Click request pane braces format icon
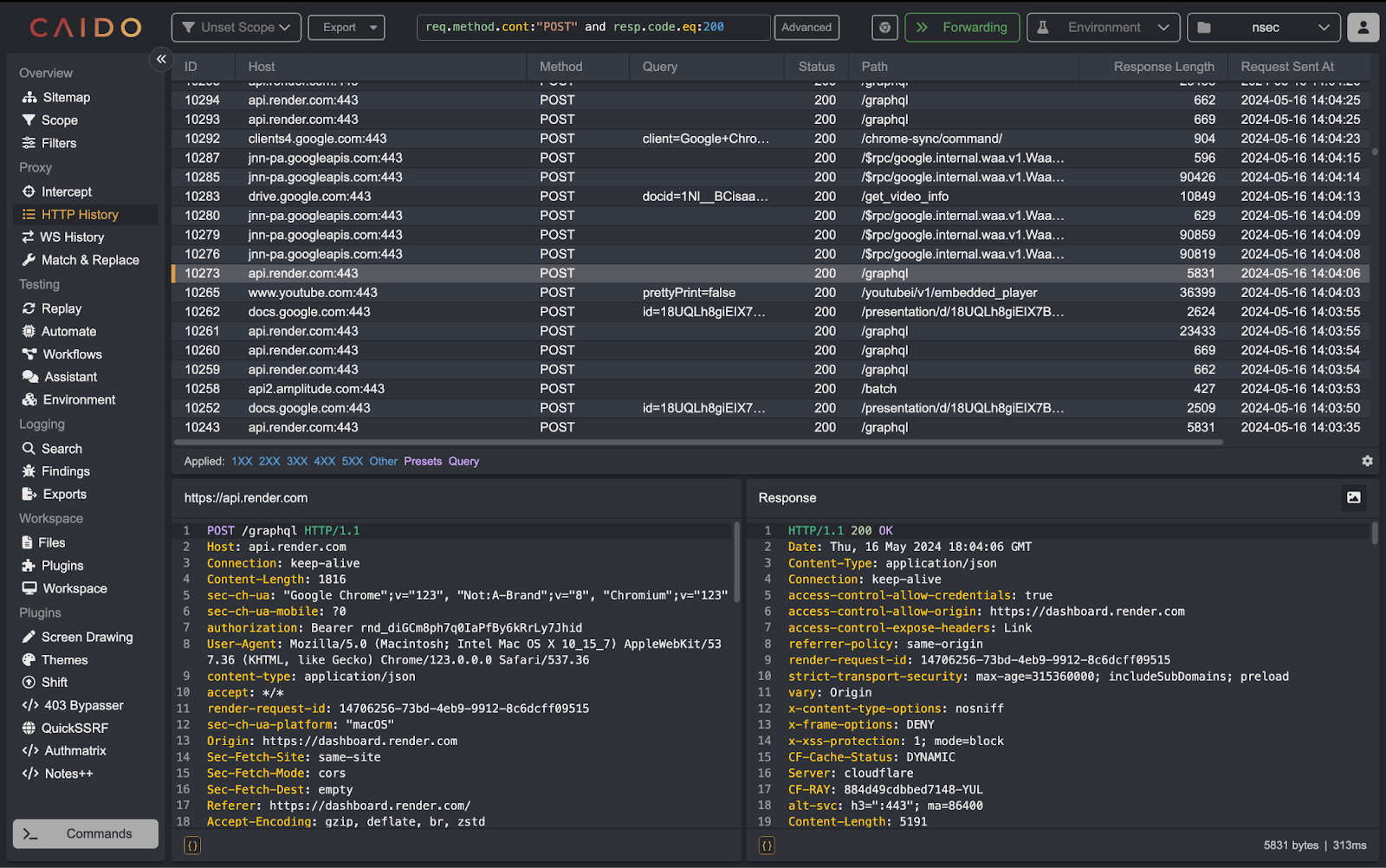The height and width of the screenshot is (868, 1386). (192, 845)
